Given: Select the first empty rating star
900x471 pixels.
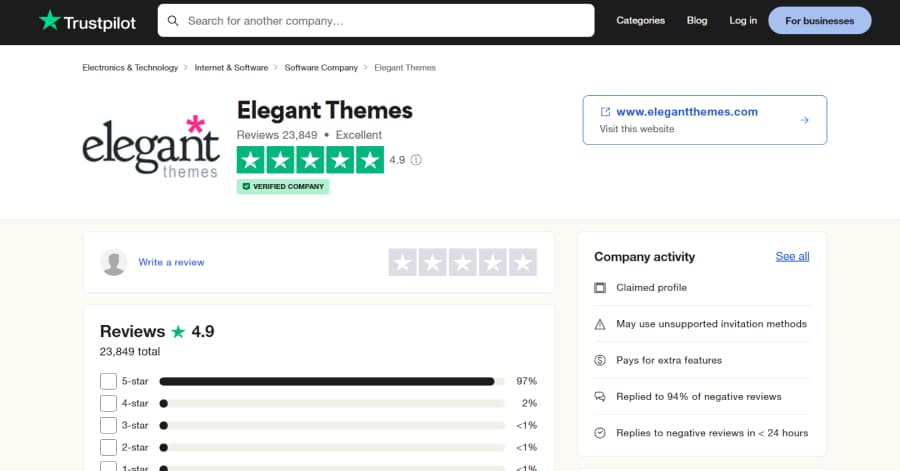Looking at the screenshot, I should (x=402, y=262).
